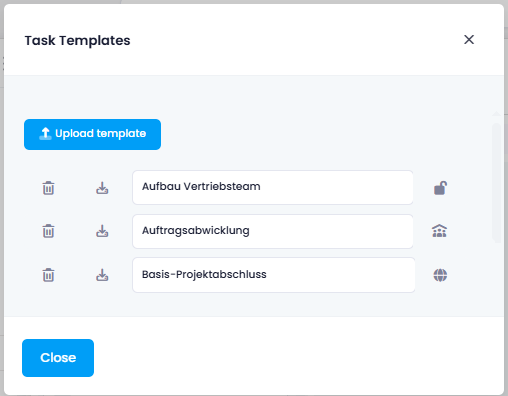The height and width of the screenshot is (396, 508).
Task: Edit the Auftragsabwicklung name field
Action: pyautogui.click(x=273, y=231)
